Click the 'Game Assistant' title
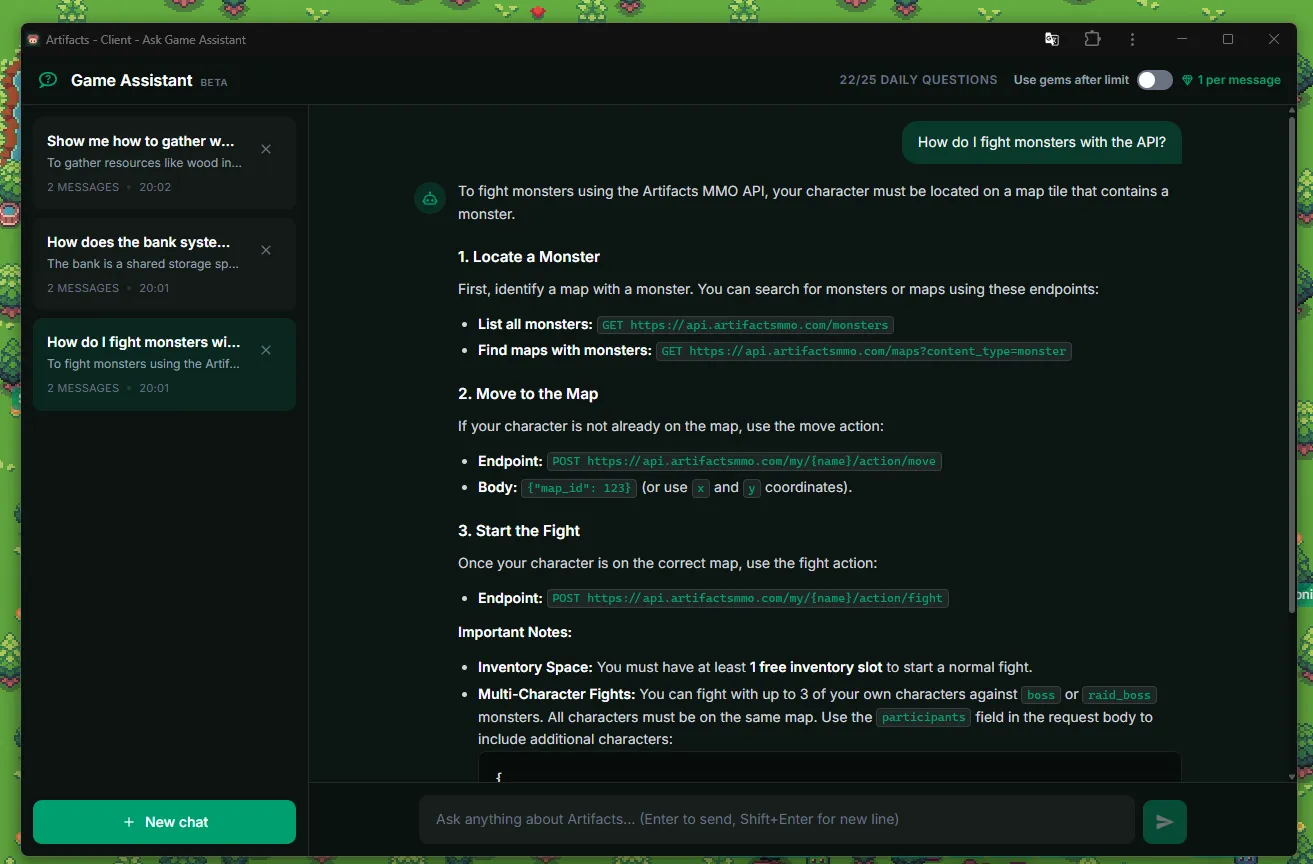 point(132,80)
